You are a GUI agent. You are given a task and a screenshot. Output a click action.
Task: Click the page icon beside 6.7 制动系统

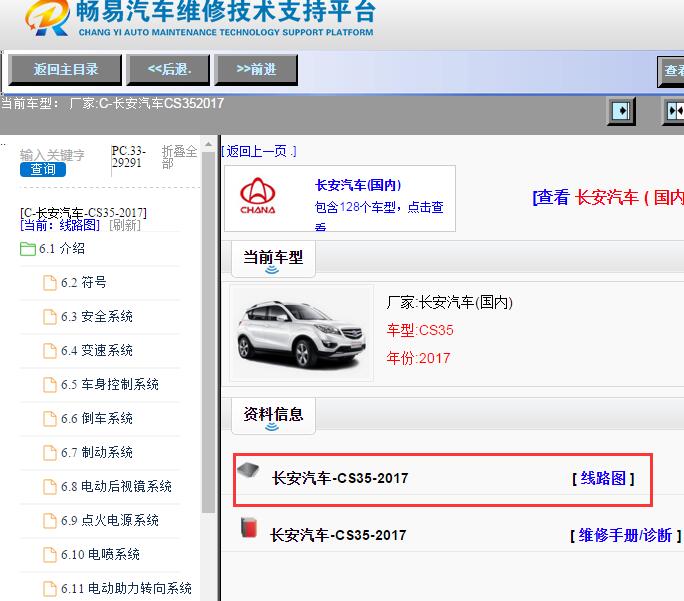(x=50, y=453)
